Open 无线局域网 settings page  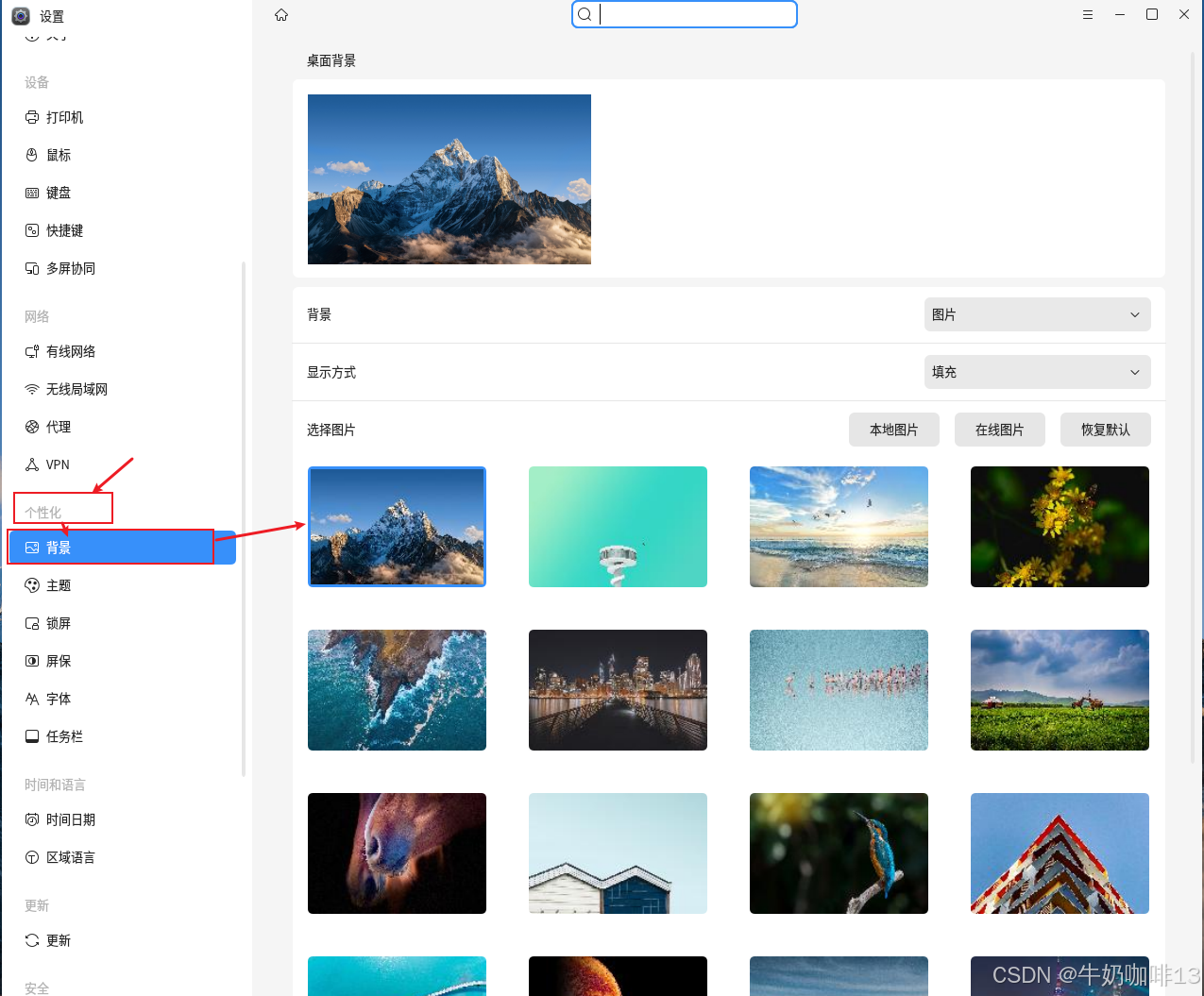pos(121,389)
